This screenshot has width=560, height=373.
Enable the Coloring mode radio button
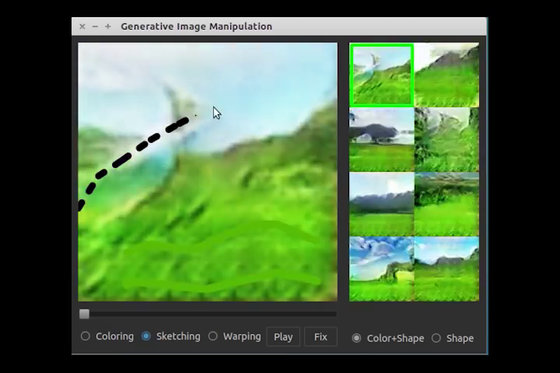(x=85, y=336)
